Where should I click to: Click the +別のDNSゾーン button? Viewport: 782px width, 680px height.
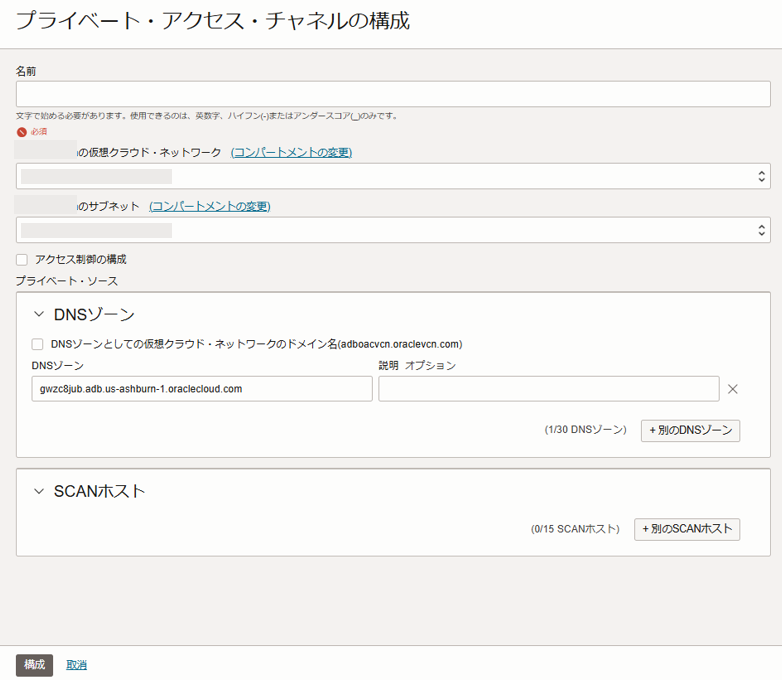pos(690,430)
